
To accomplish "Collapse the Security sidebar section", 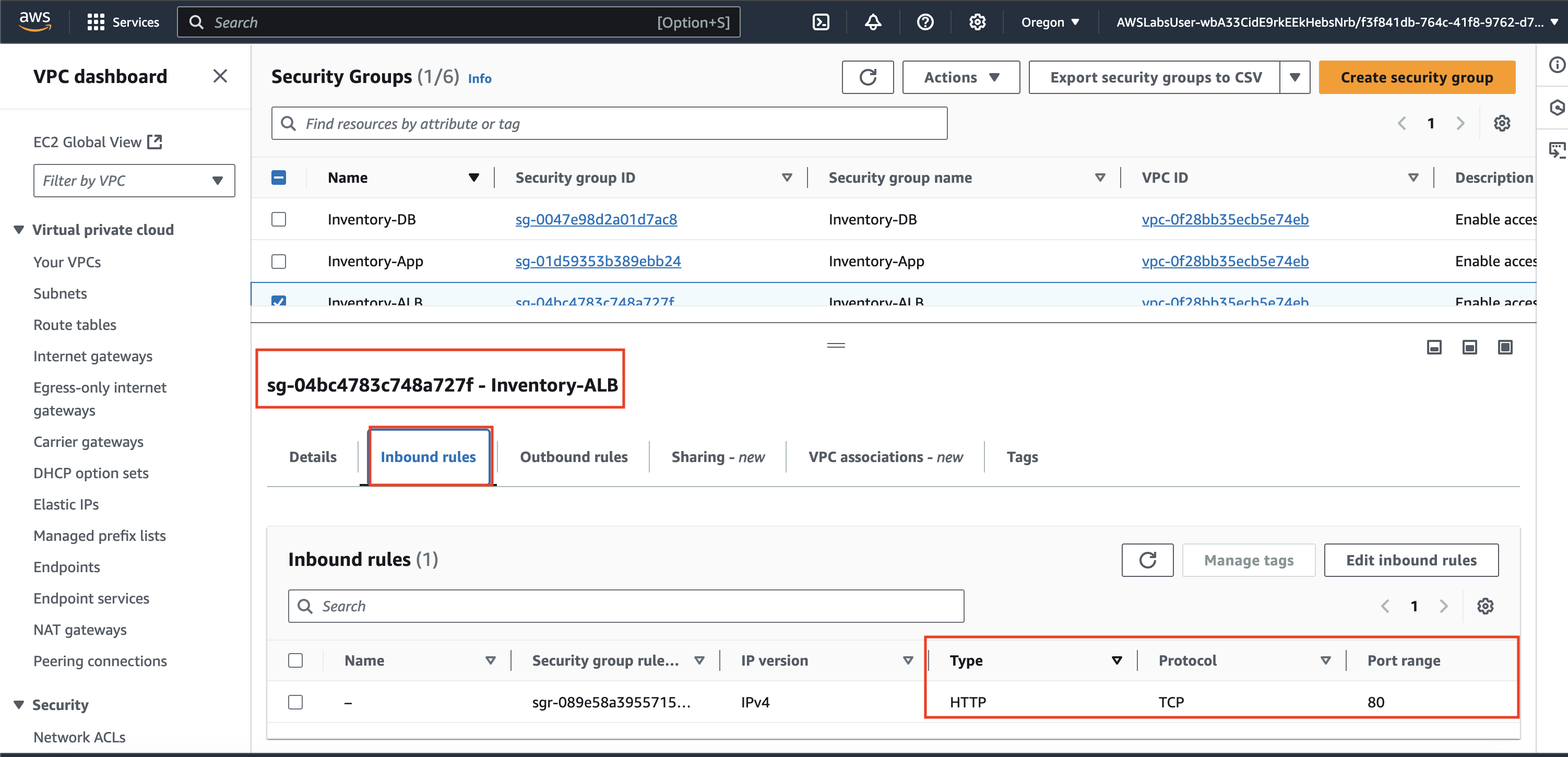I will 19,705.
